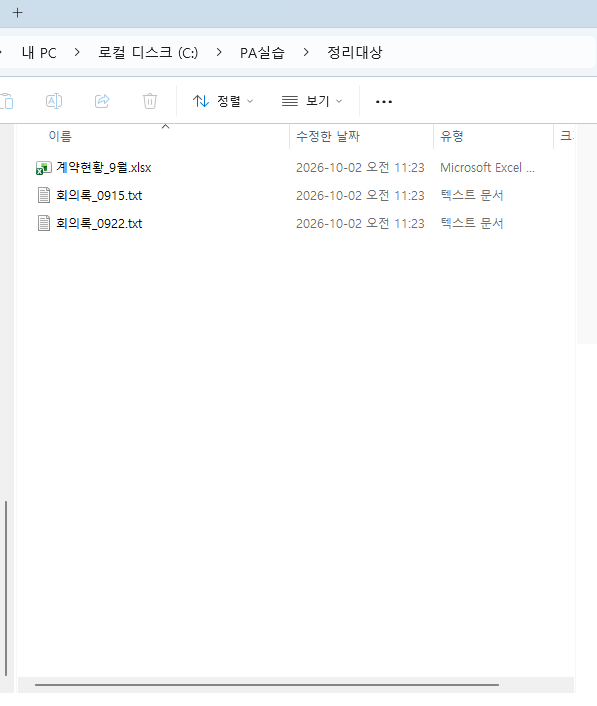Screen dimensions: 597x706
Task: Select the file 계약현황_9월.xlsx
Action: click(104, 168)
